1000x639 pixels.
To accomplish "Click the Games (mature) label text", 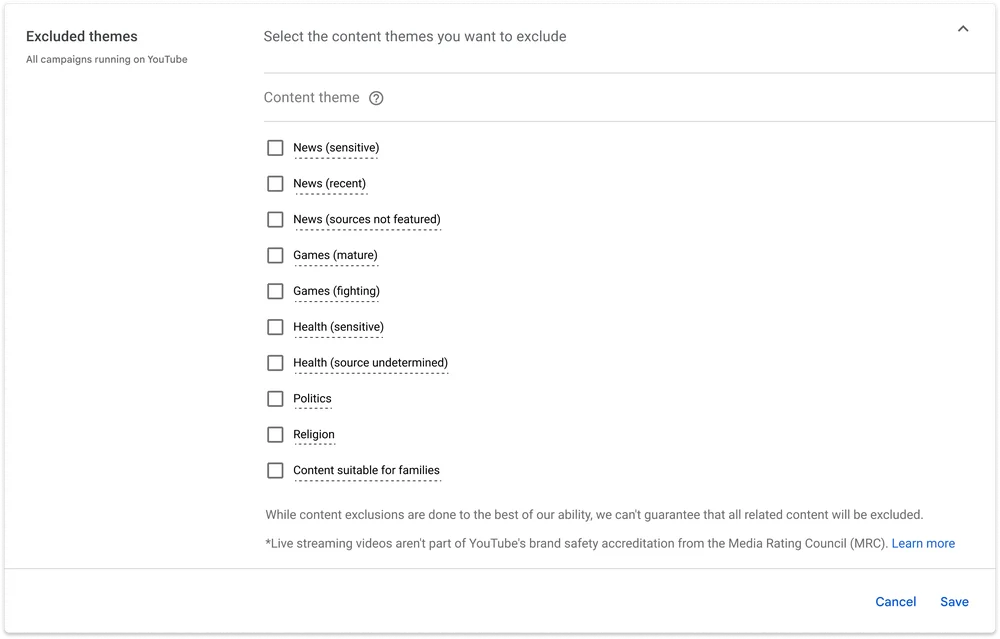I will coord(335,256).
